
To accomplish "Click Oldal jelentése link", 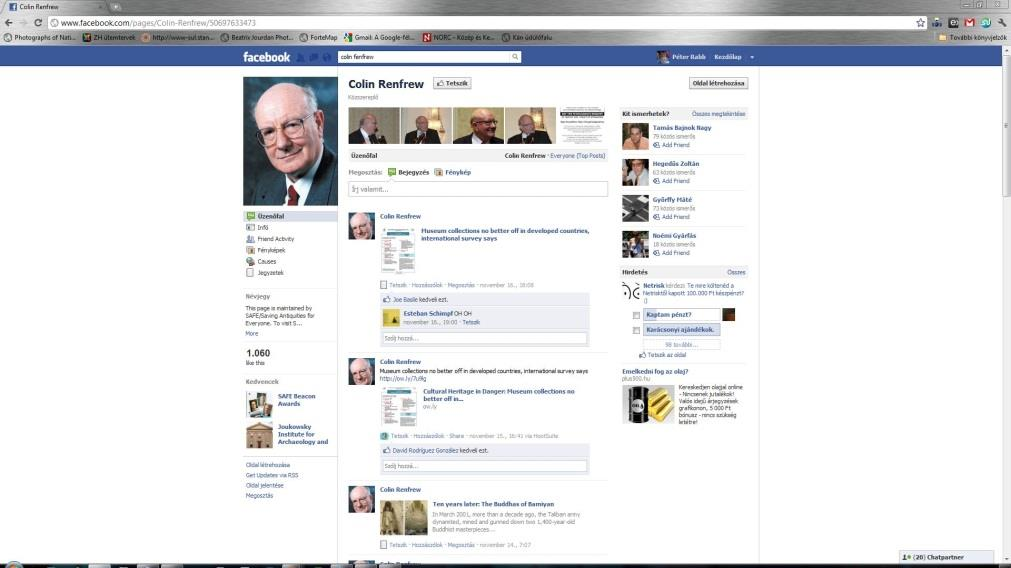I will (264, 485).
